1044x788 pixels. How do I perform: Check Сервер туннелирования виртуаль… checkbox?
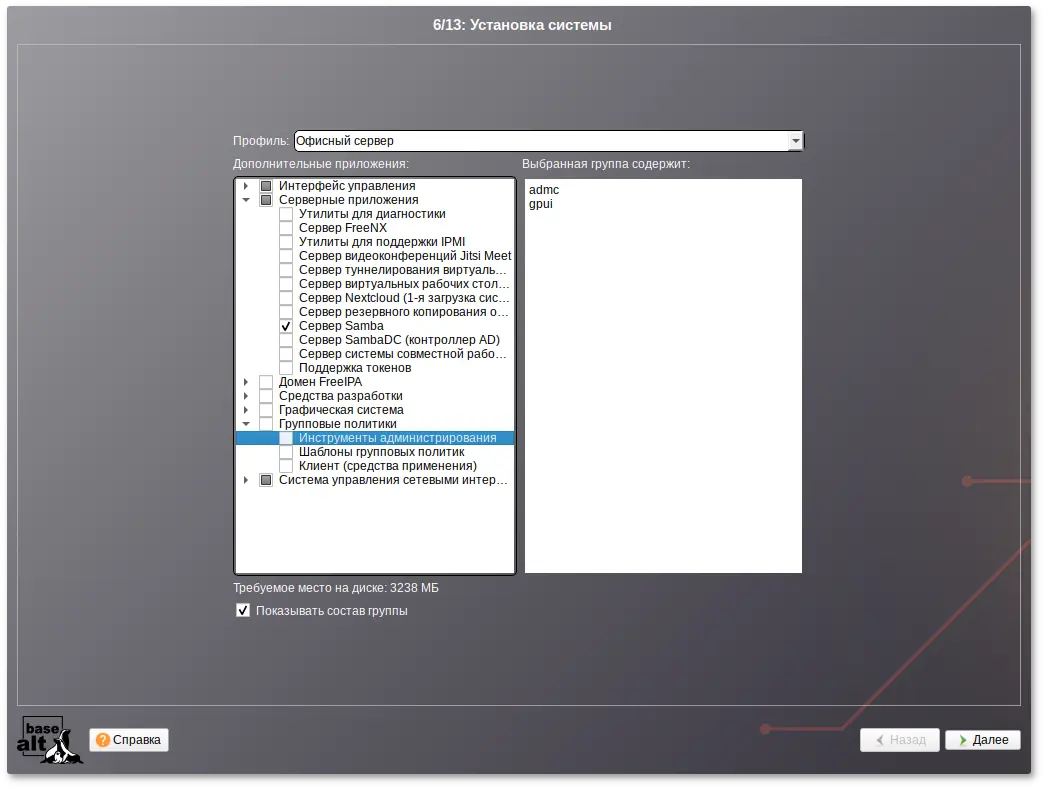click(x=286, y=270)
